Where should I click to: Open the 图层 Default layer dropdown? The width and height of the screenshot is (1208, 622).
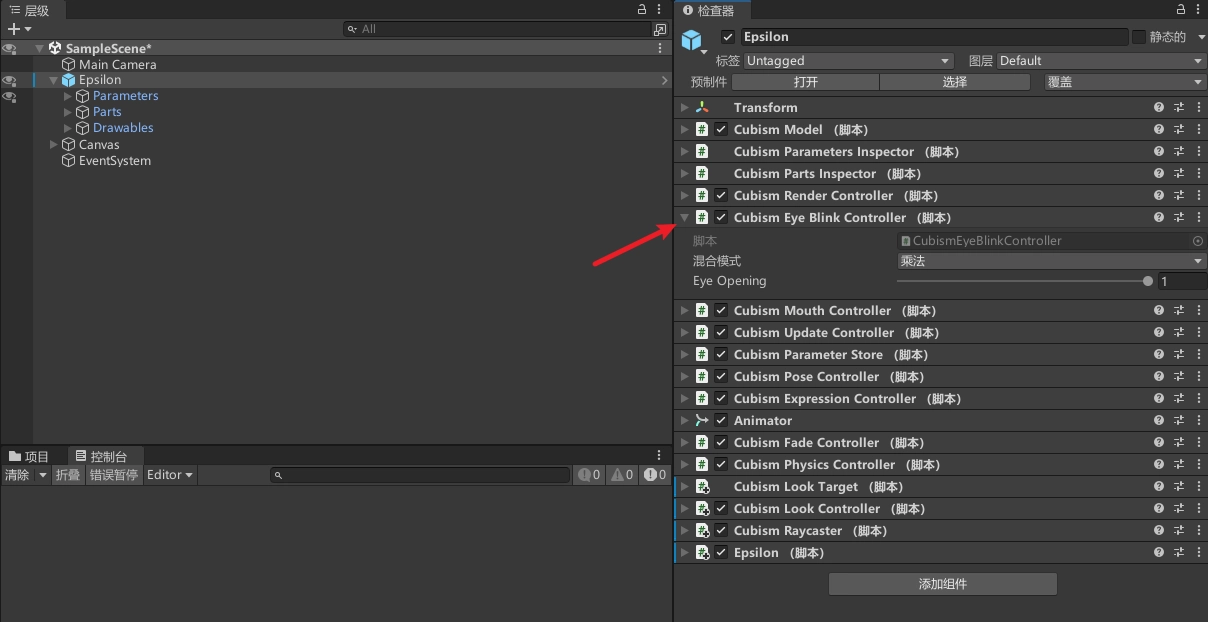tap(1102, 61)
